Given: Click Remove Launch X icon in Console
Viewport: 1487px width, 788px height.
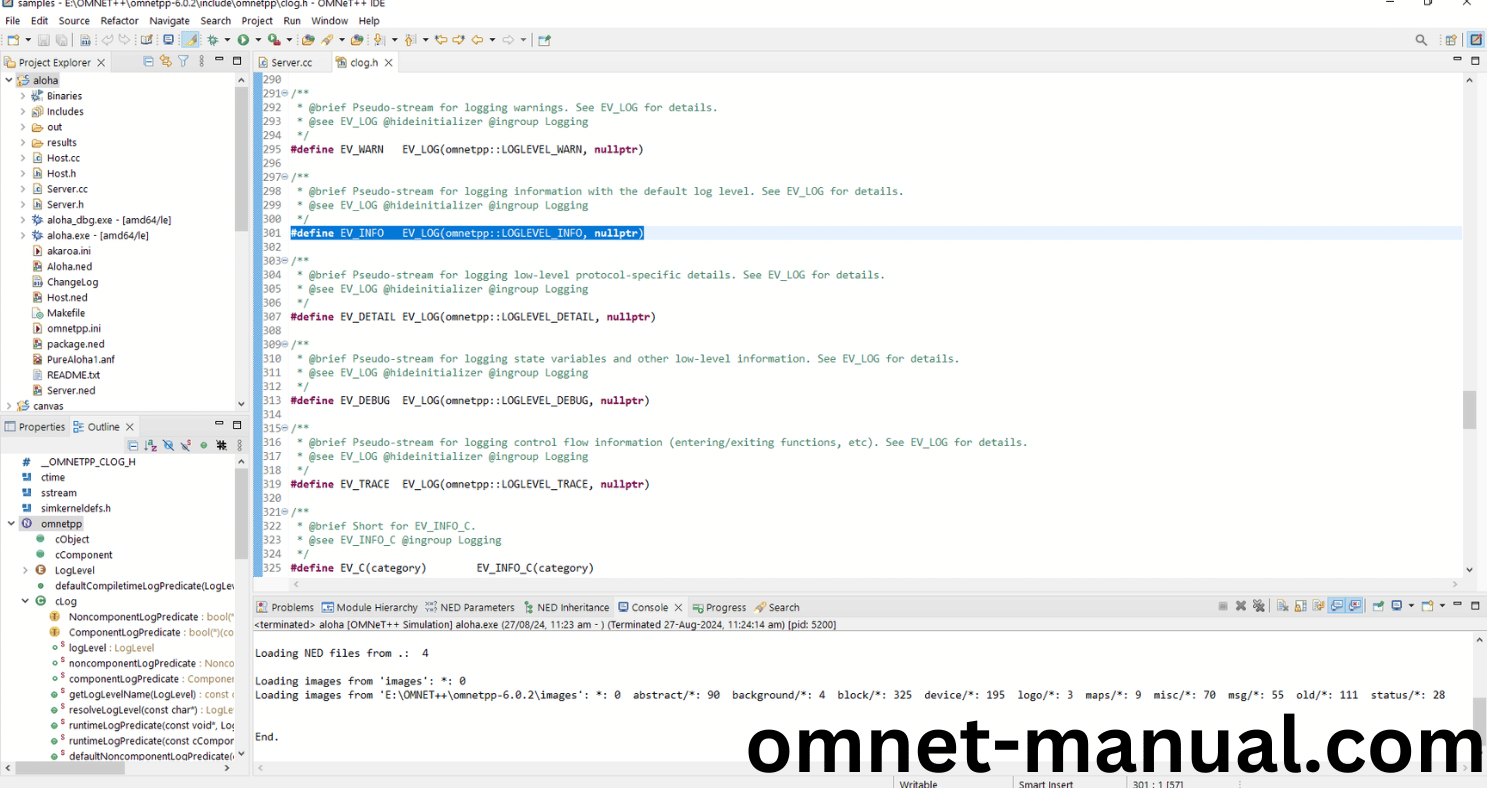Looking at the screenshot, I should tap(1241, 606).
